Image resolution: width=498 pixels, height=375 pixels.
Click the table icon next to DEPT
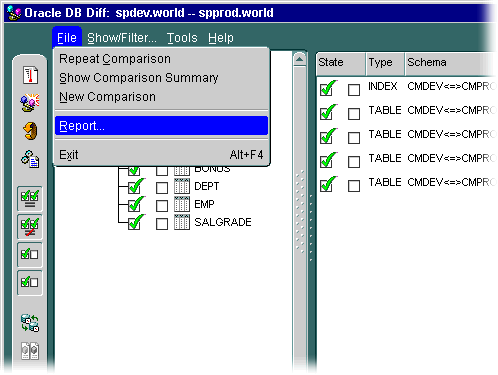point(182,186)
